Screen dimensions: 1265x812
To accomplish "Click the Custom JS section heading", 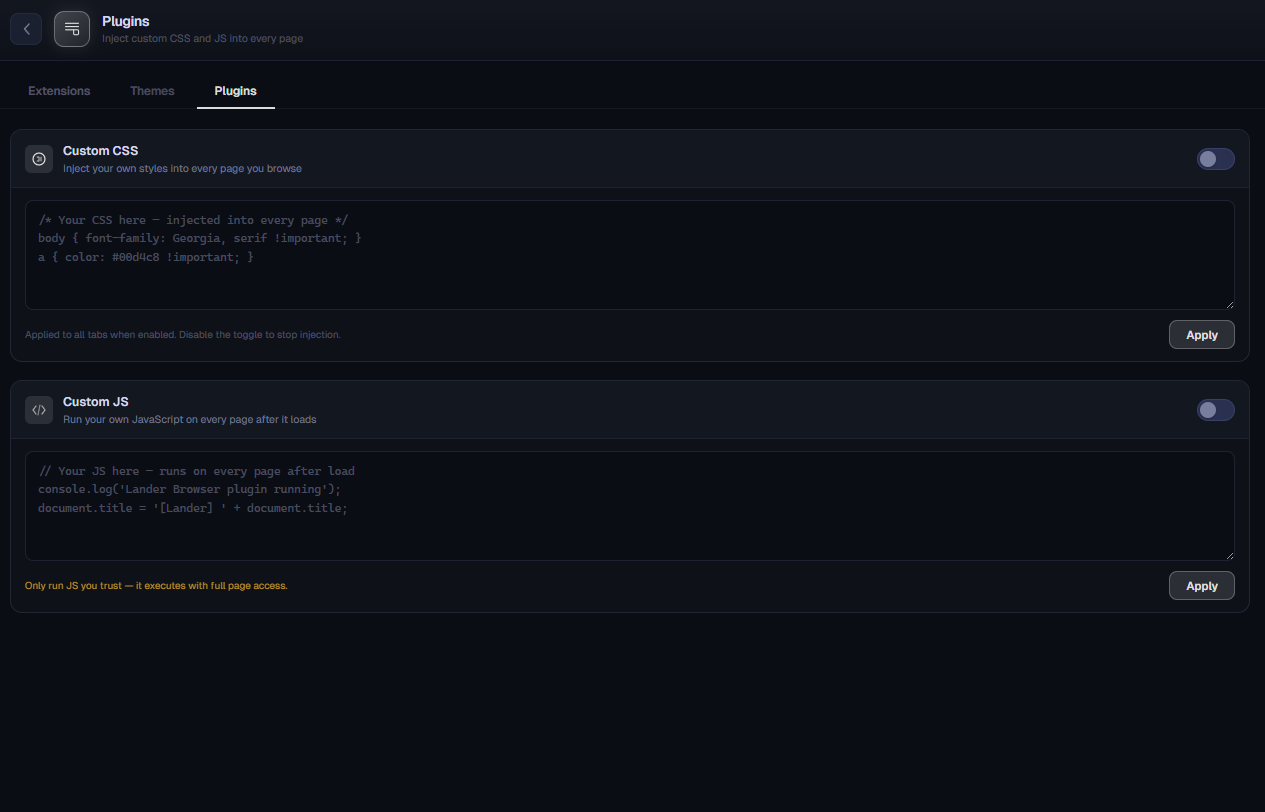I will [95, 402].
